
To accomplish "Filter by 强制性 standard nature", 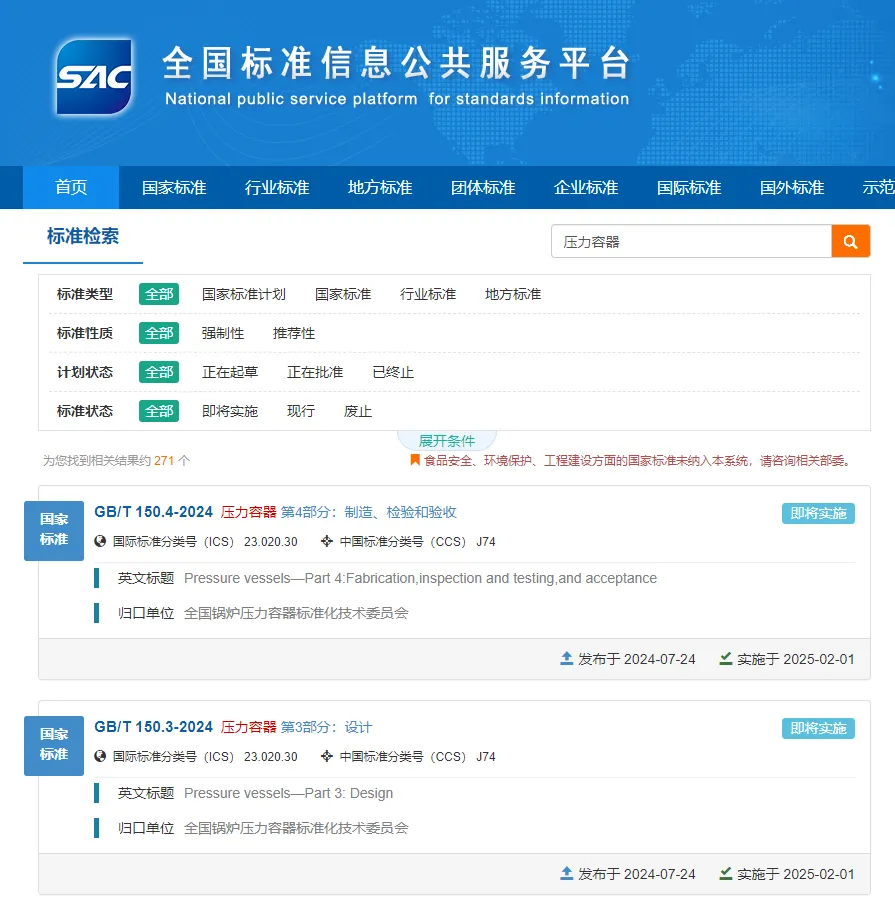I will pyautogui.click(x=223, y=333).
